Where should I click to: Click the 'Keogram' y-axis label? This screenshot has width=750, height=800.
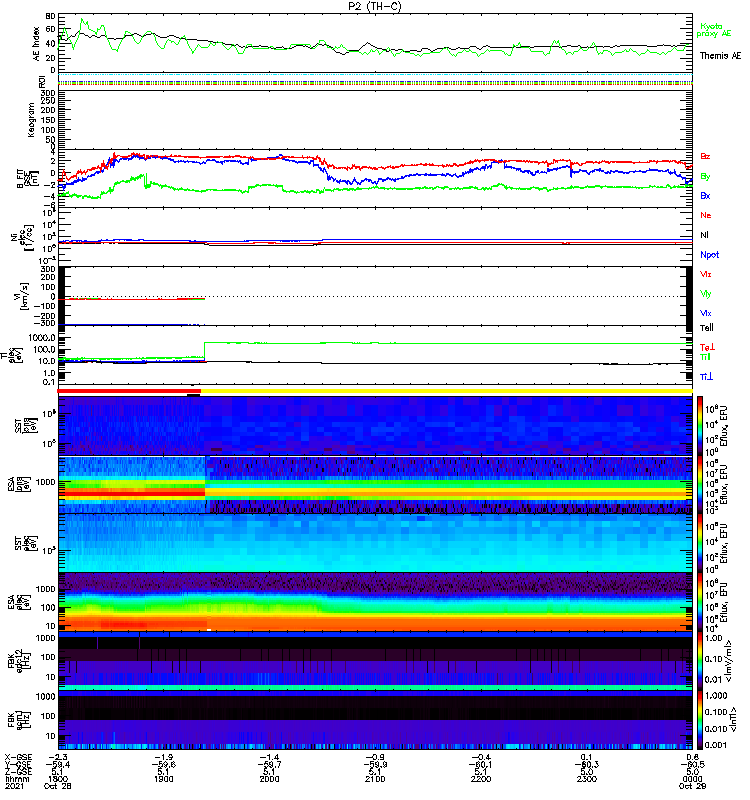pyautogui.click(x=31, y=120)
